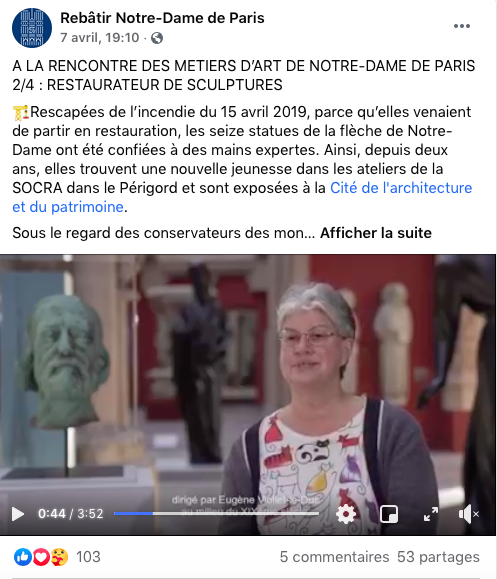Unmute the video sound
This screenshot has height=579, width=497.
pyautogui.click(x=468, y=514)
